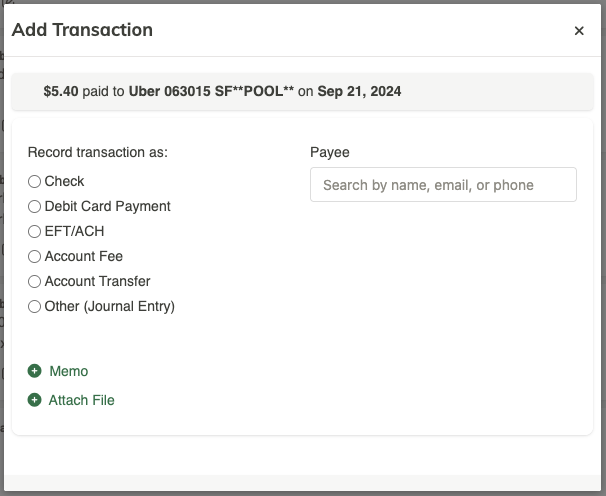Choose the Other (Journal Entry) radio button
The height and width of the screenshot is (496, 606).
coord(34,307)
